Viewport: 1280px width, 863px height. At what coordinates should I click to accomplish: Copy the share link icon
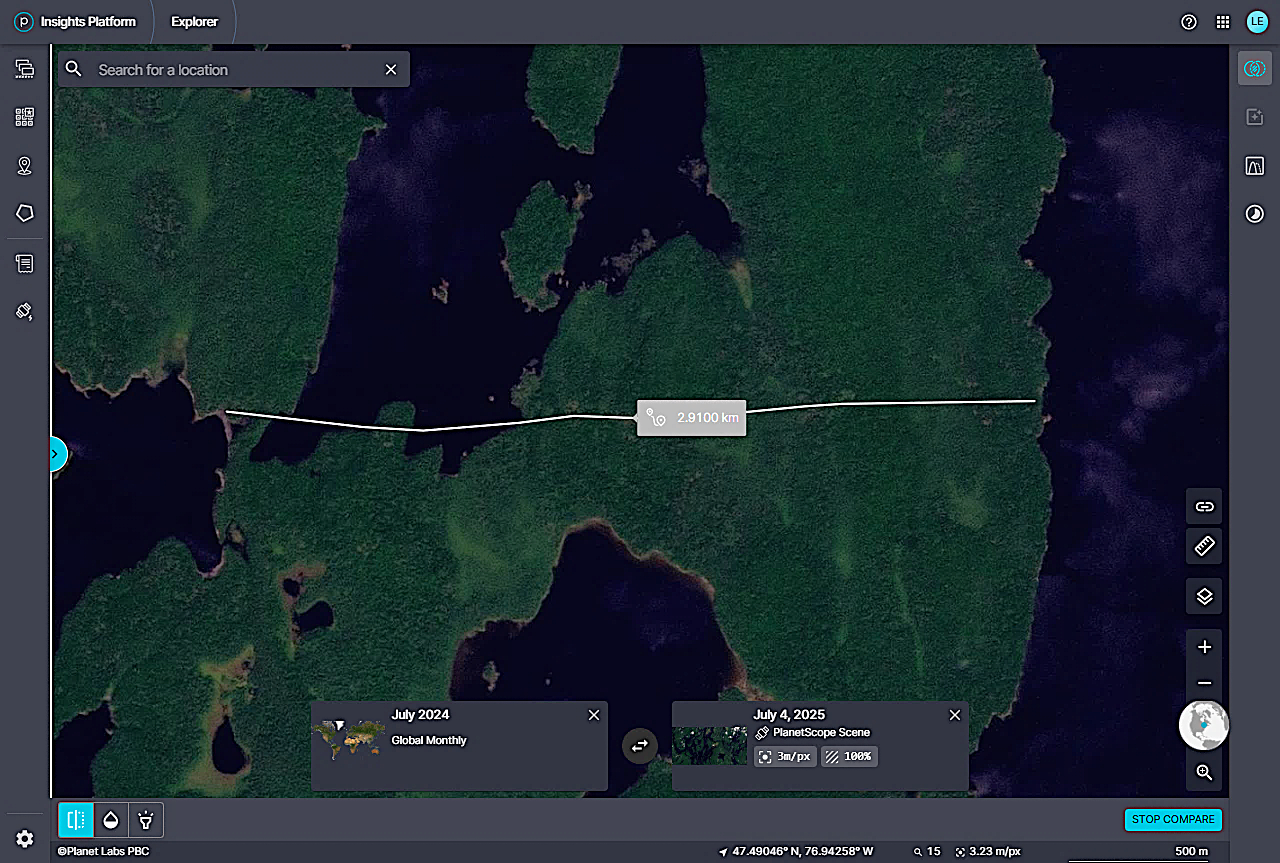(1204, 506)
